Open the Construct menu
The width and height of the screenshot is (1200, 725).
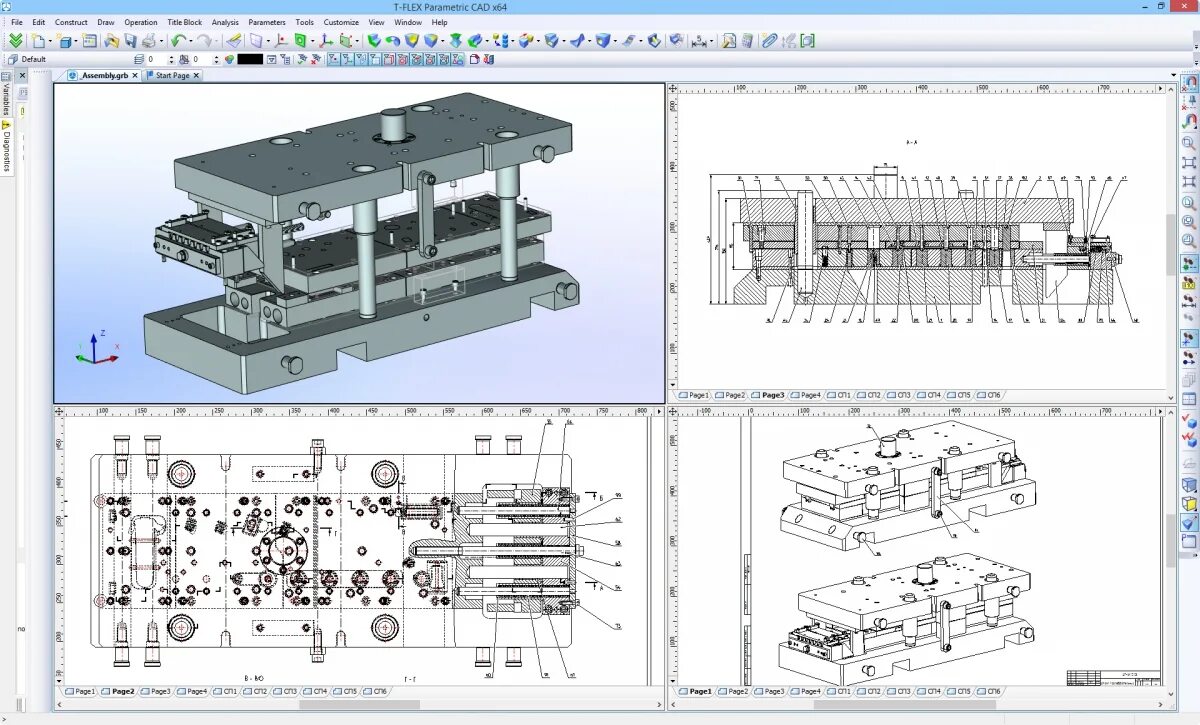71,22
